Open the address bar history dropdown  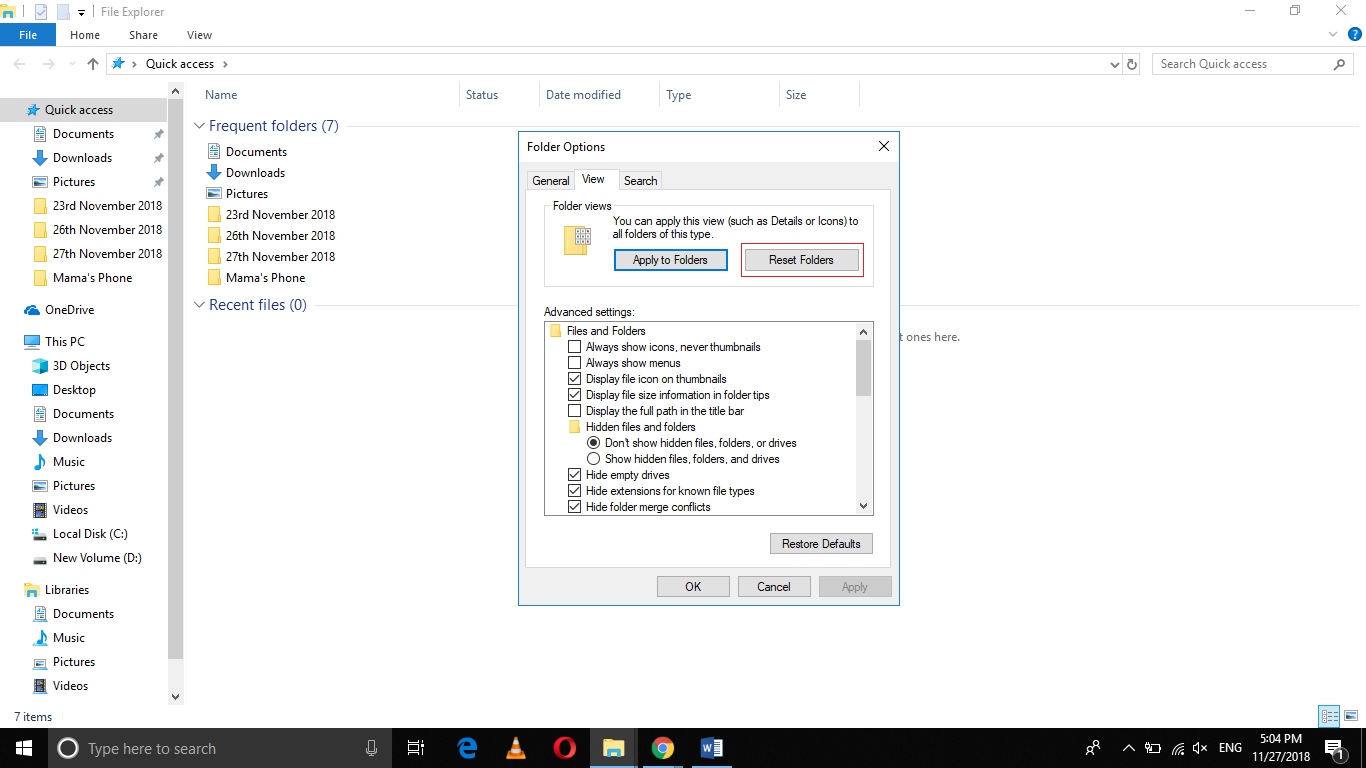pos(1114,63)
